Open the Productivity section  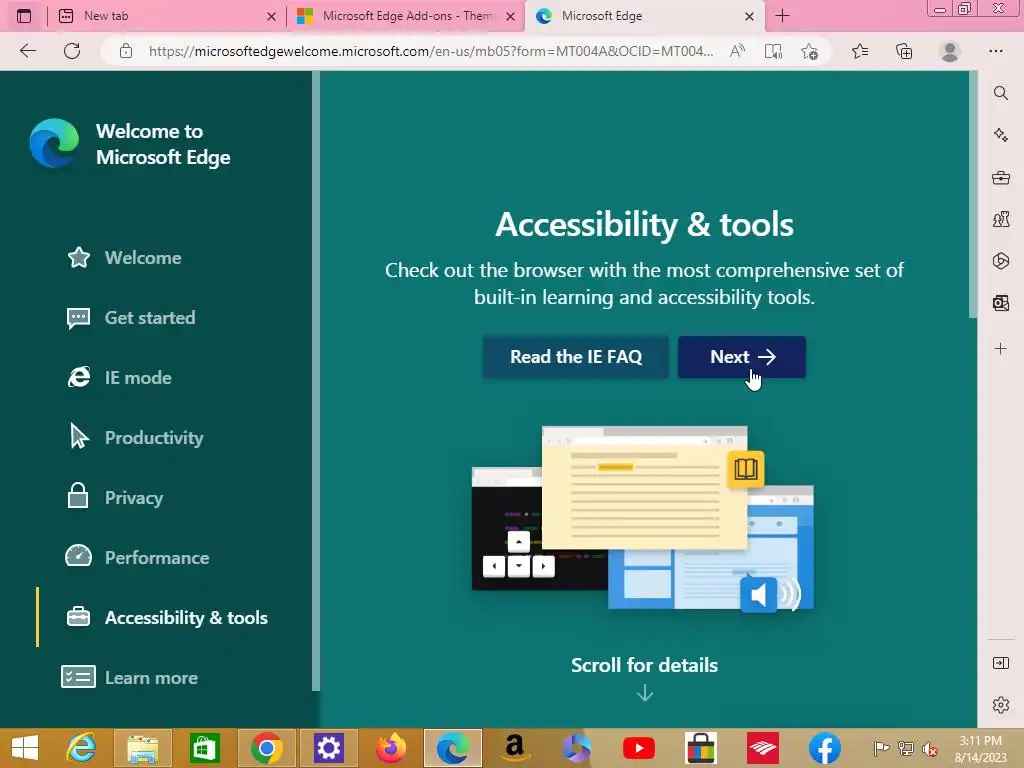pyautogui.click(x=135, y=438)
